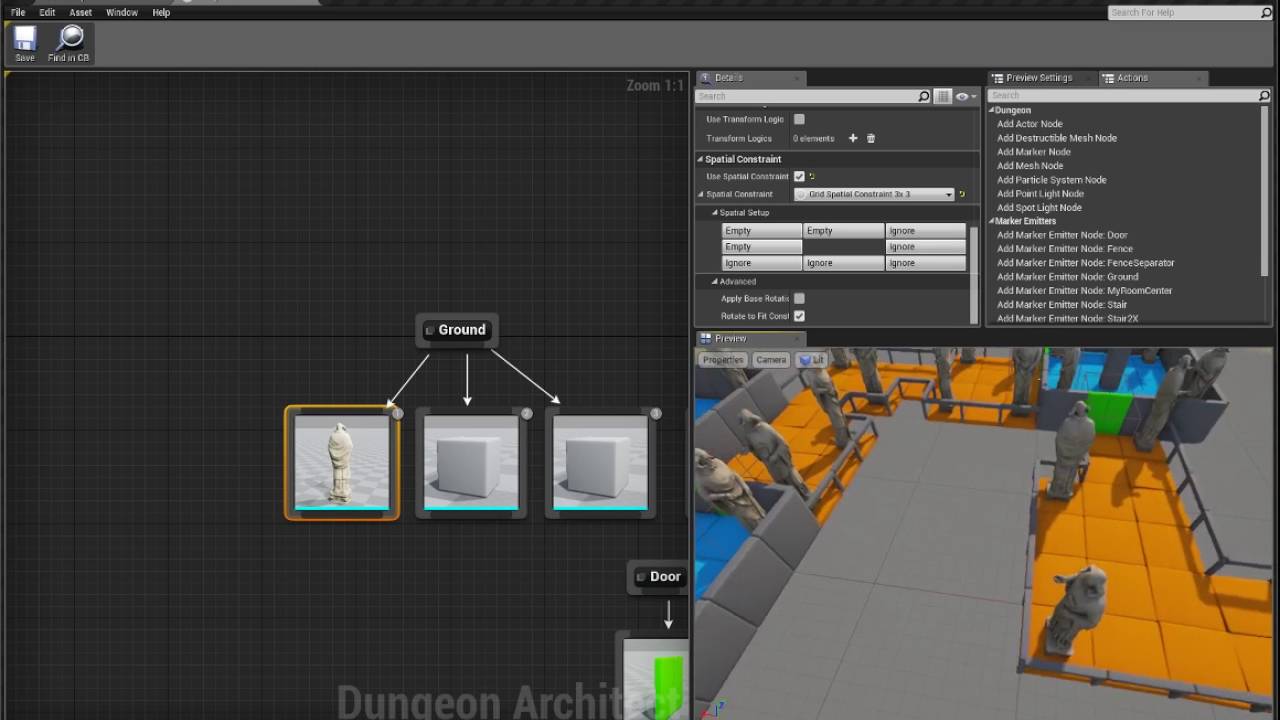Screen dimensions: 1280x720
Task: Reset Use Spatial Constraint to default arrow
Action: coord(812,176)
